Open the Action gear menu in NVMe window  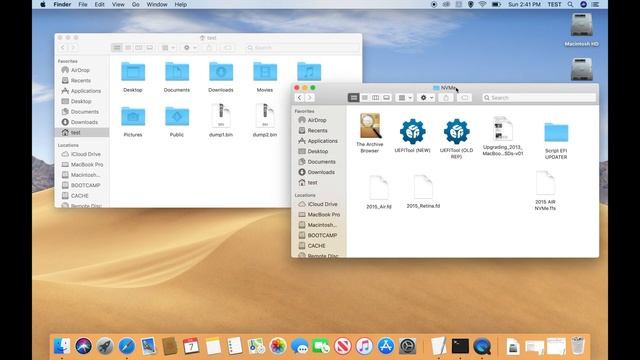tap(426, 98)
